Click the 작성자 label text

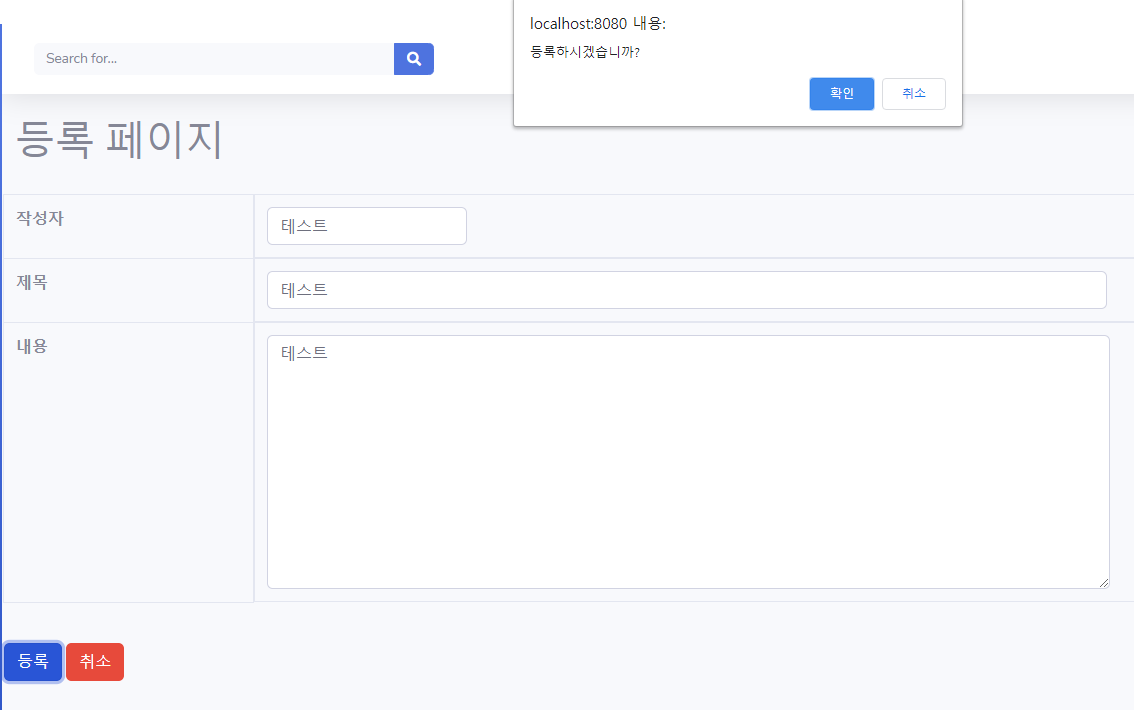click(x=40, y=218)
